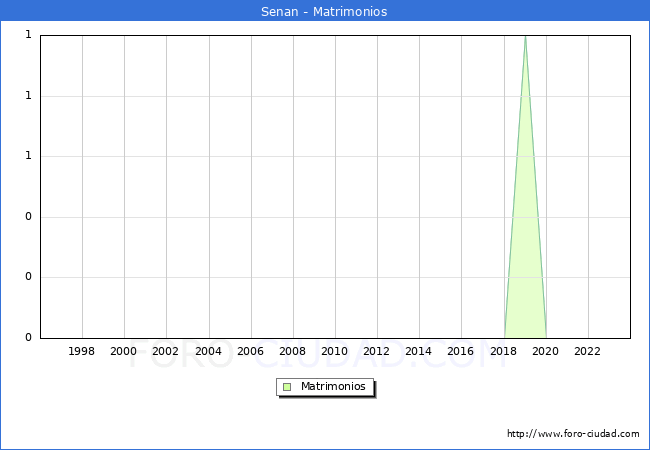Select the 2022 x-axis label
This screenshot has width=650, height=450.
(587, 351)
